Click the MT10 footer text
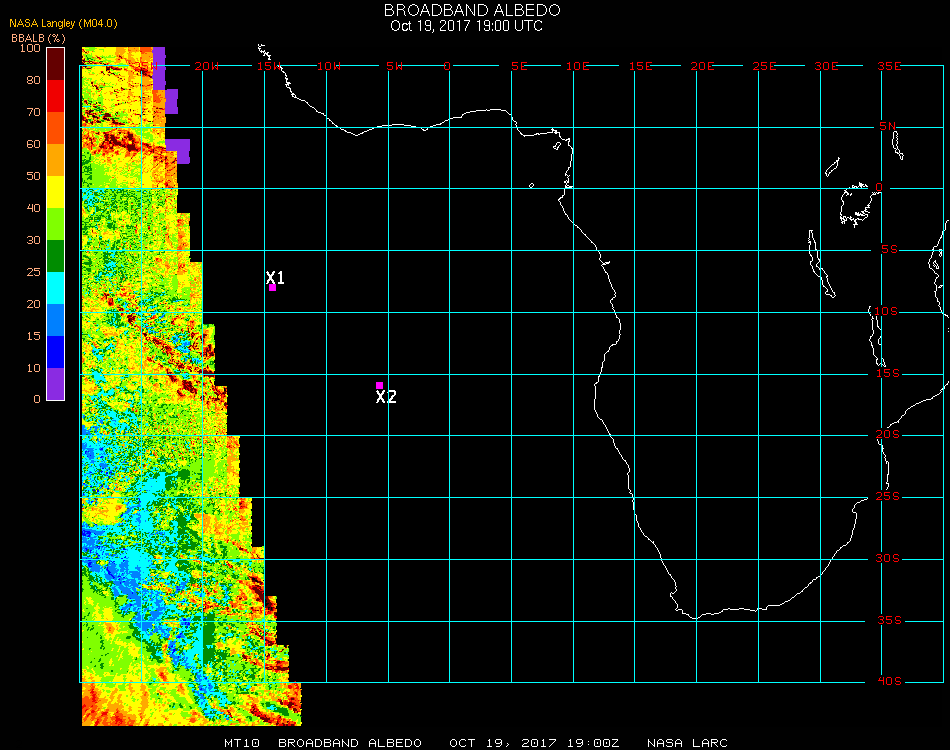This screenshot has height=750, width=950. tap(242, 743)
